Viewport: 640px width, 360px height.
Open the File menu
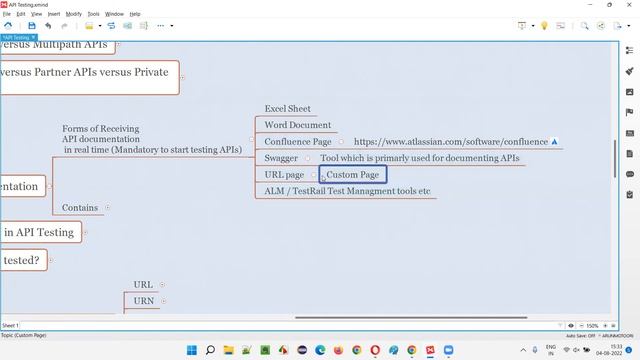click(x=7, y=14)
